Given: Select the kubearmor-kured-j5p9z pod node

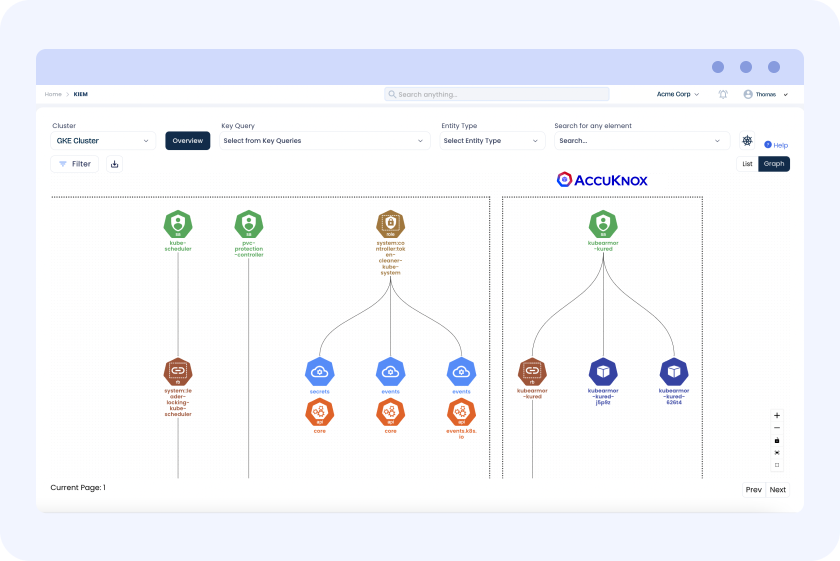Looking at the screenshot, I should pos(603,372).
